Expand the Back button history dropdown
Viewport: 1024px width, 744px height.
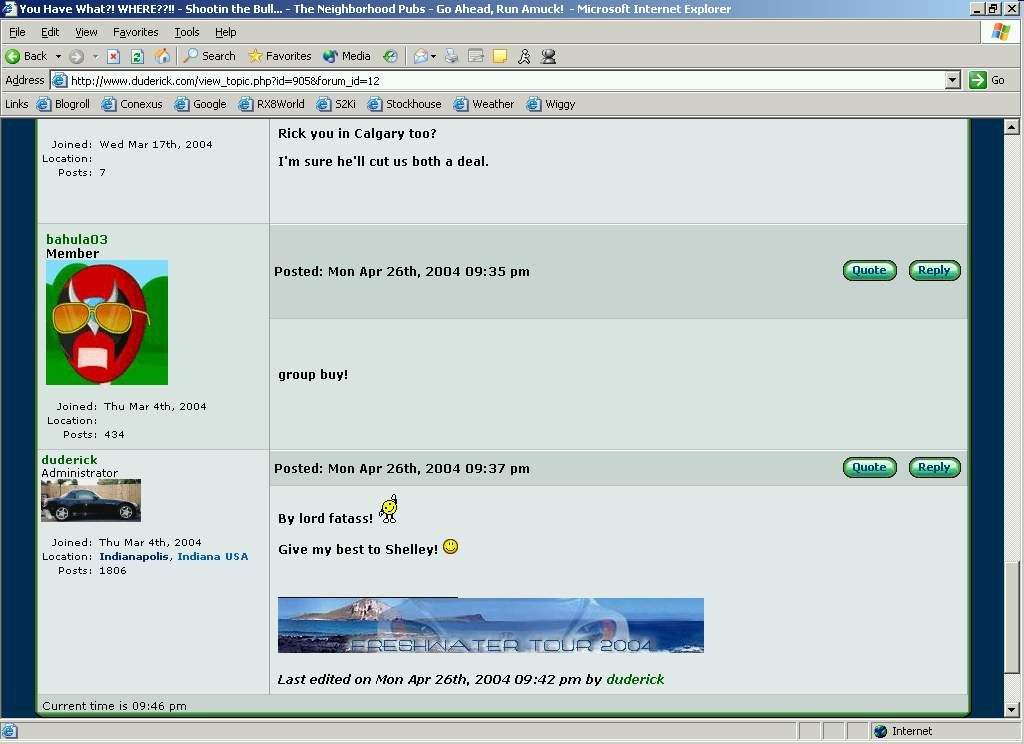click(58, 56)
